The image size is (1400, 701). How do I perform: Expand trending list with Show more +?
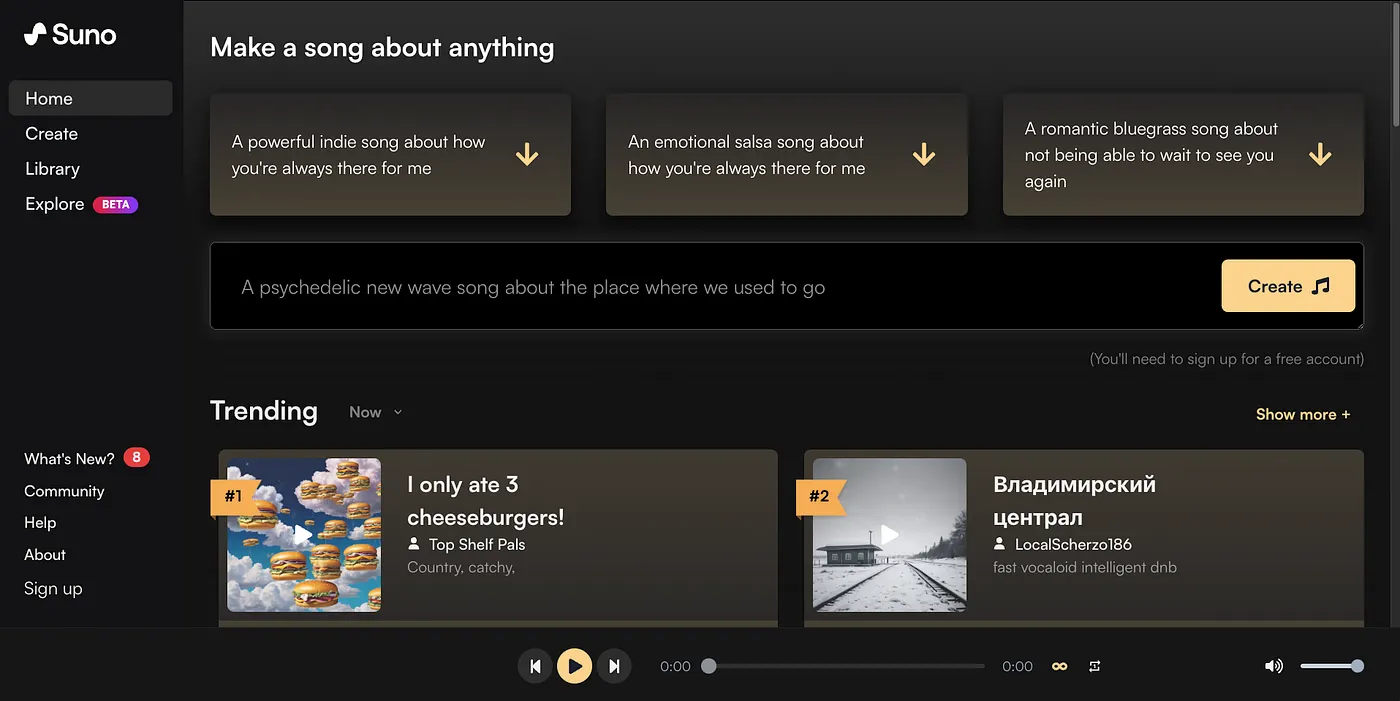pyautogui.click(x=1303, y=414)
